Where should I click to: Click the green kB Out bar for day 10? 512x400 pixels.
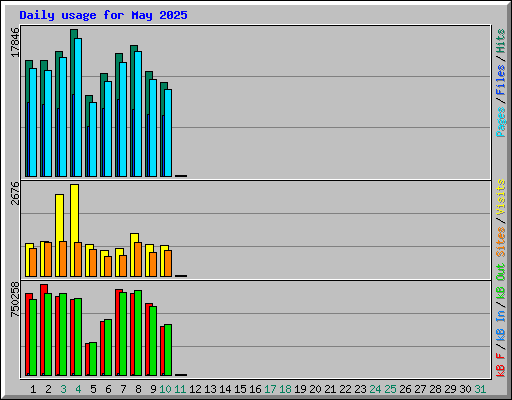coord(168,350)
